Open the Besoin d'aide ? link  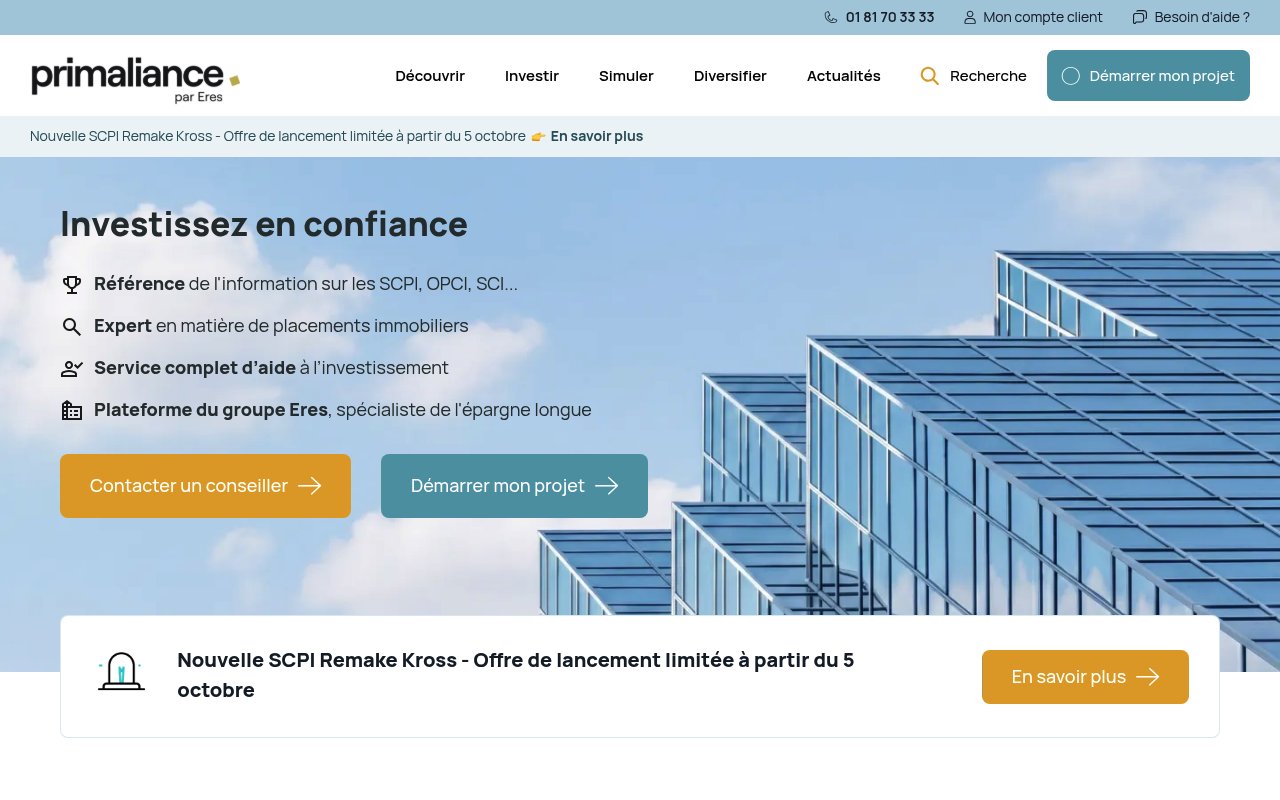coord(1202,17)
